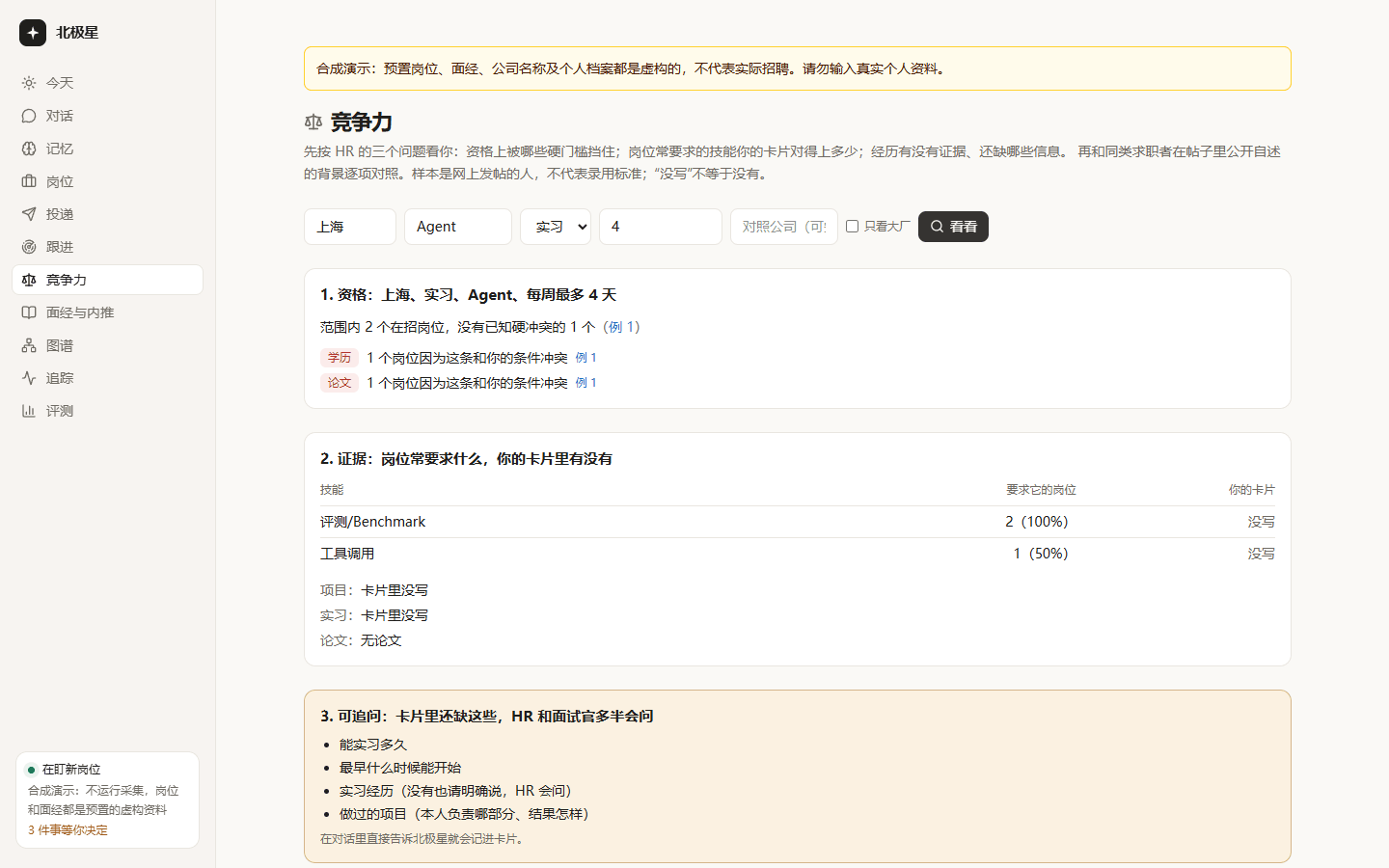Click 1 (50%) value in table

pos(1041,554)
